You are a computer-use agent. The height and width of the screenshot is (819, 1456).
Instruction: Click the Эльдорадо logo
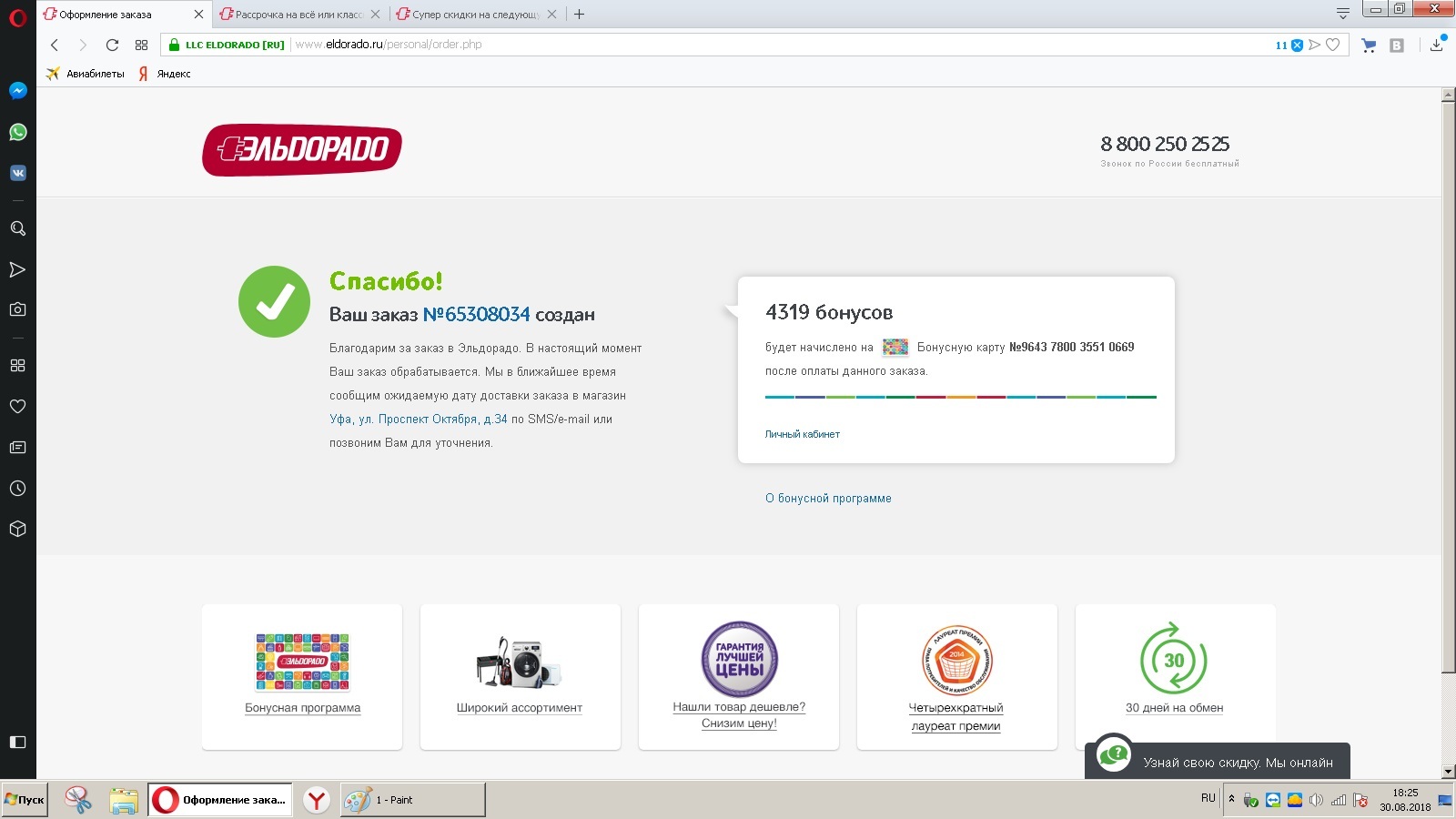(x=302, y=150)
